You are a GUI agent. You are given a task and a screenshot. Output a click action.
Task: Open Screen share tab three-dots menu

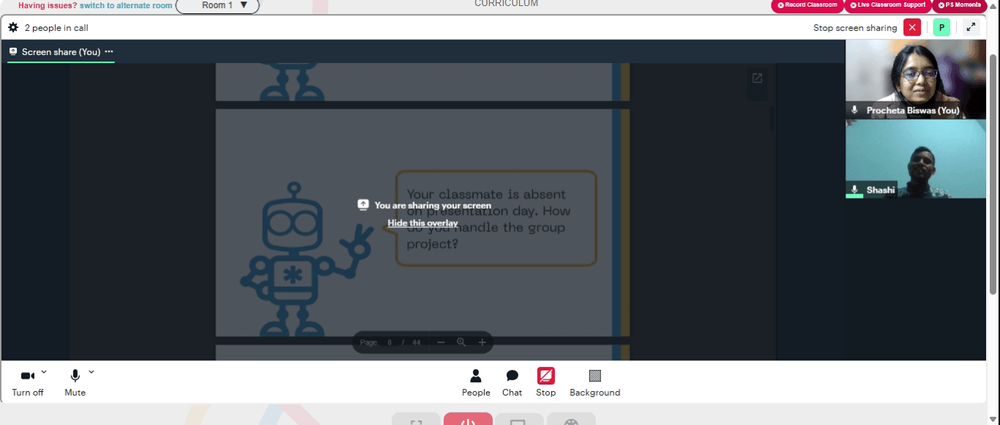tap(109, 52)
